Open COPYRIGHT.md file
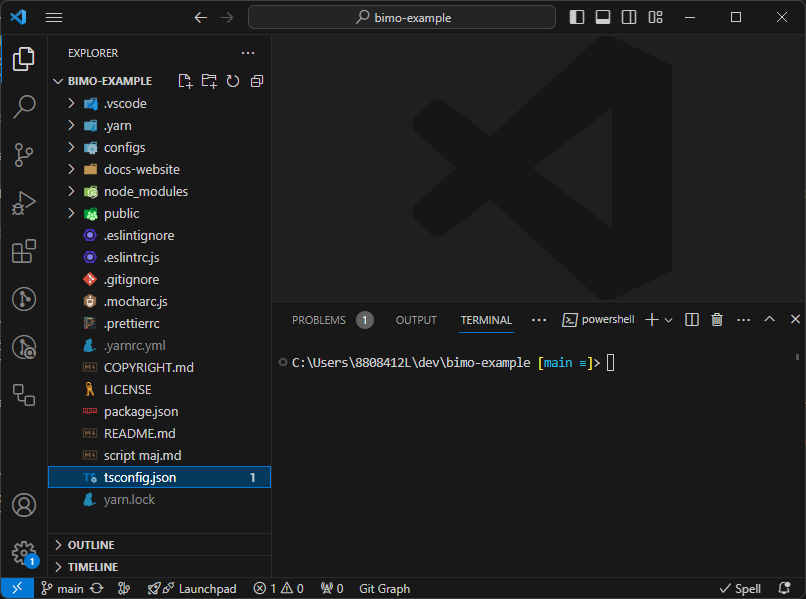Screen dimensions: 806x599 (x=159, y=368)
